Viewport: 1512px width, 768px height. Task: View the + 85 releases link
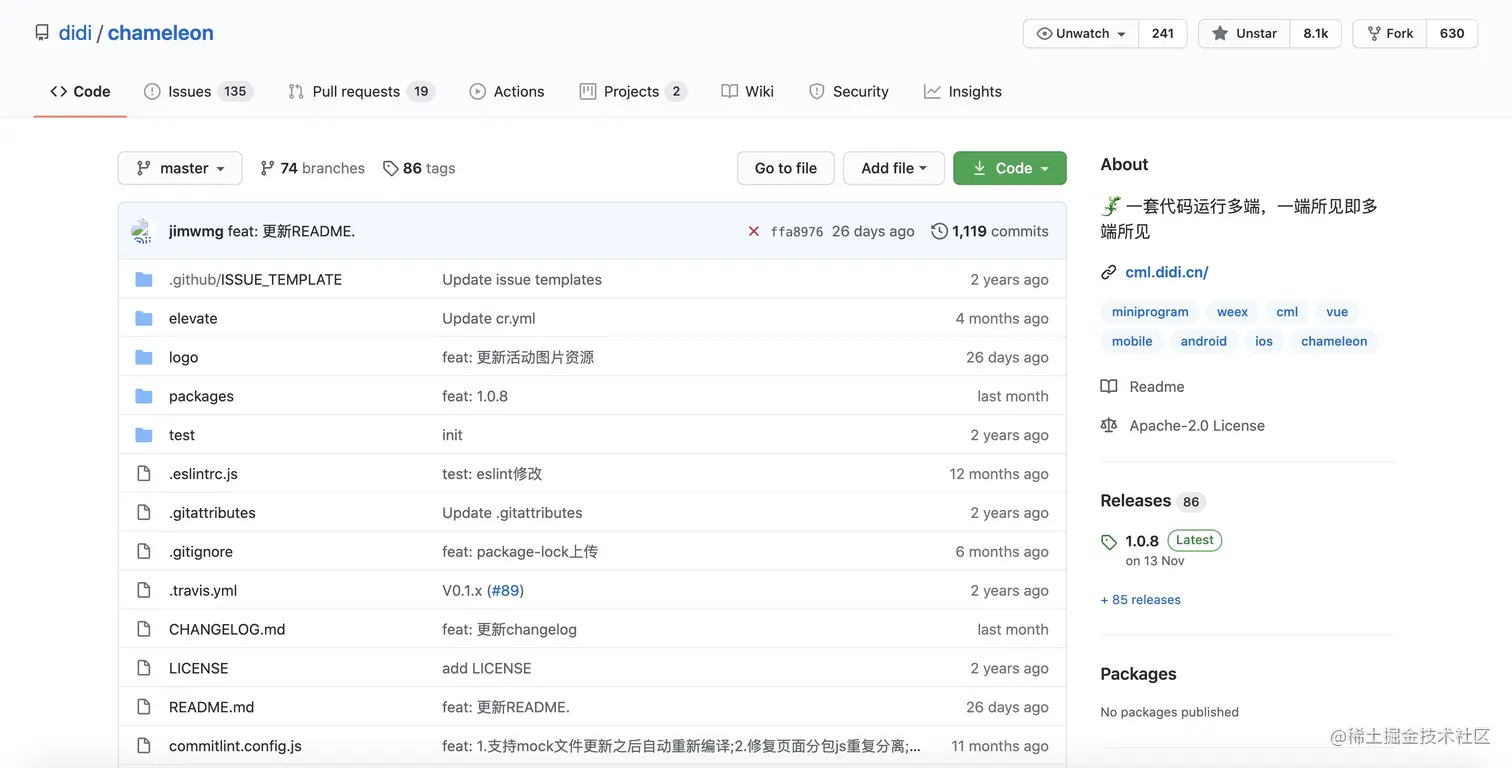pyautogui.click(x=1140, y=600)
